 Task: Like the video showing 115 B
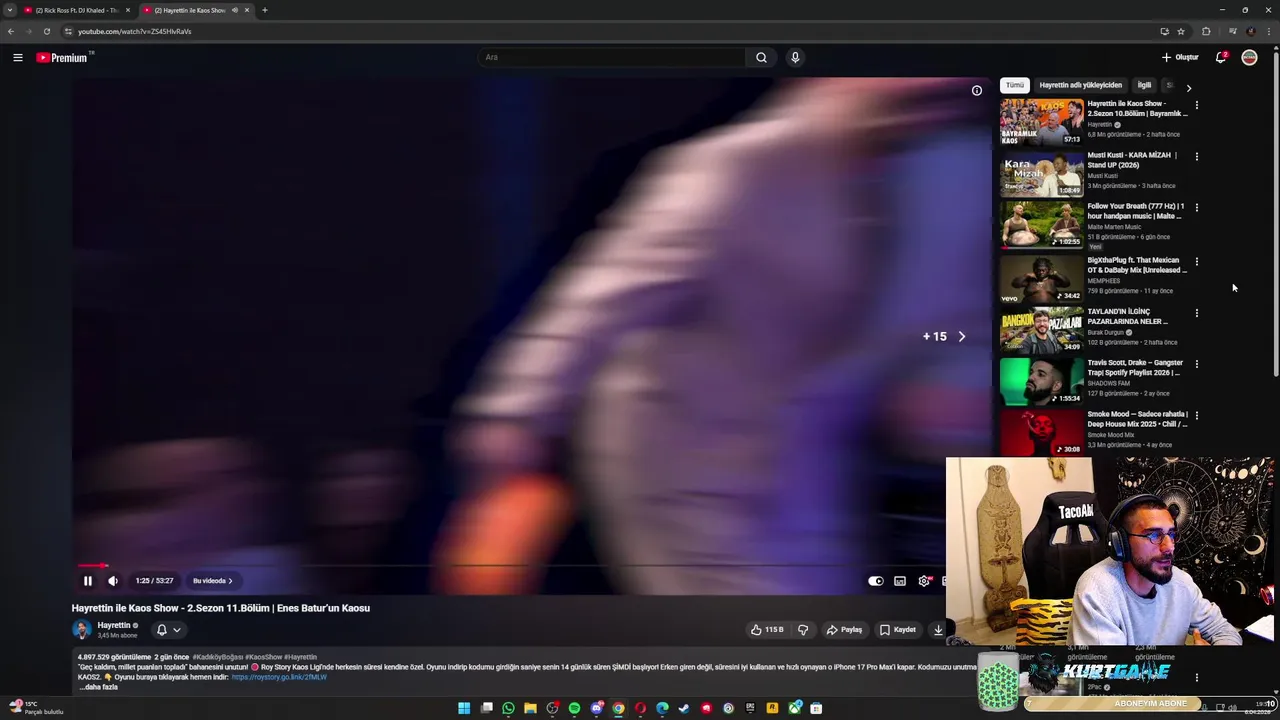pos(767,630)
